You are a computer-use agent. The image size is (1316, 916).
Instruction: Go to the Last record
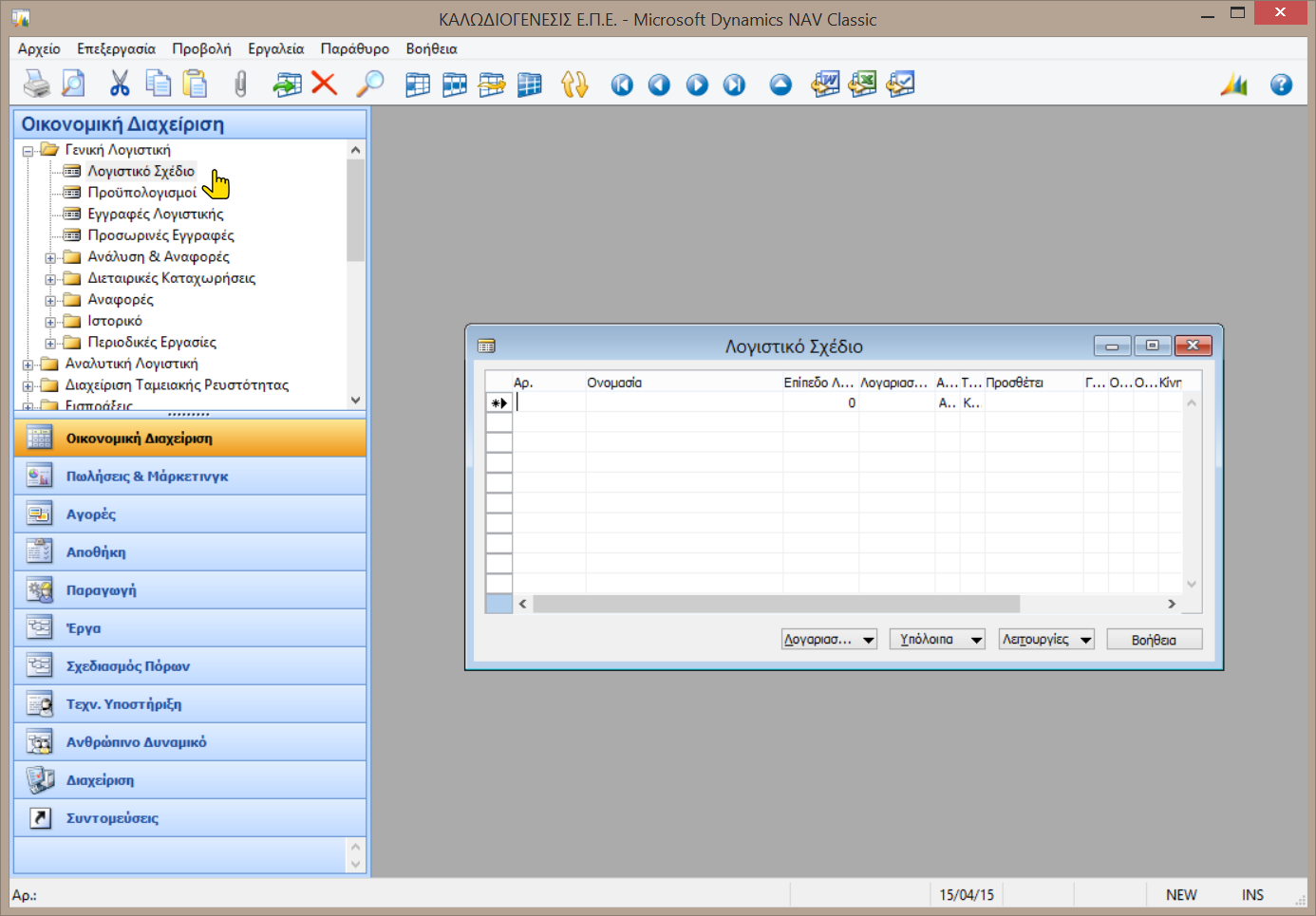point(734,85)
